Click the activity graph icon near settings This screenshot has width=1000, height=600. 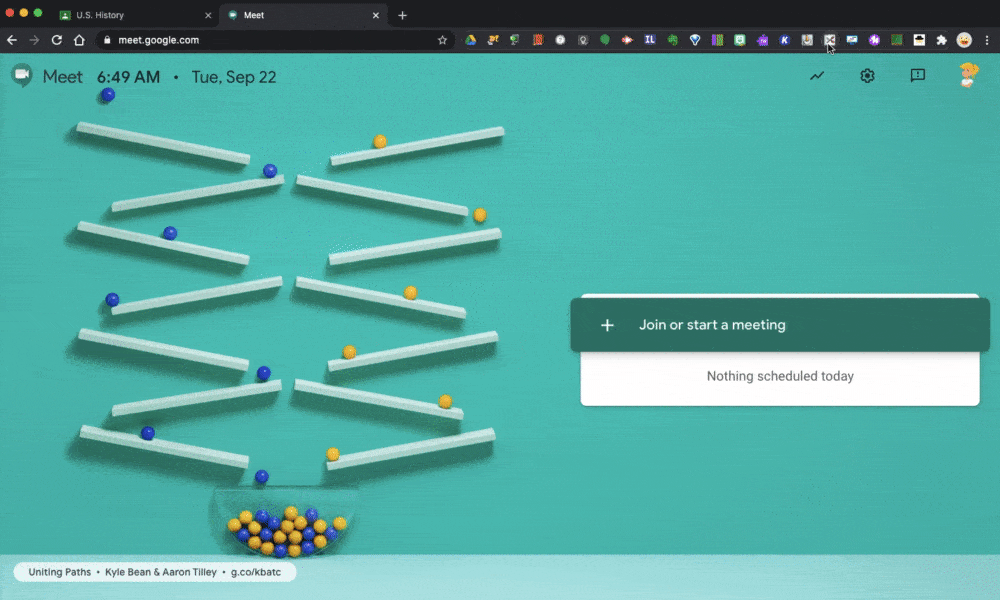click(816, 75)
